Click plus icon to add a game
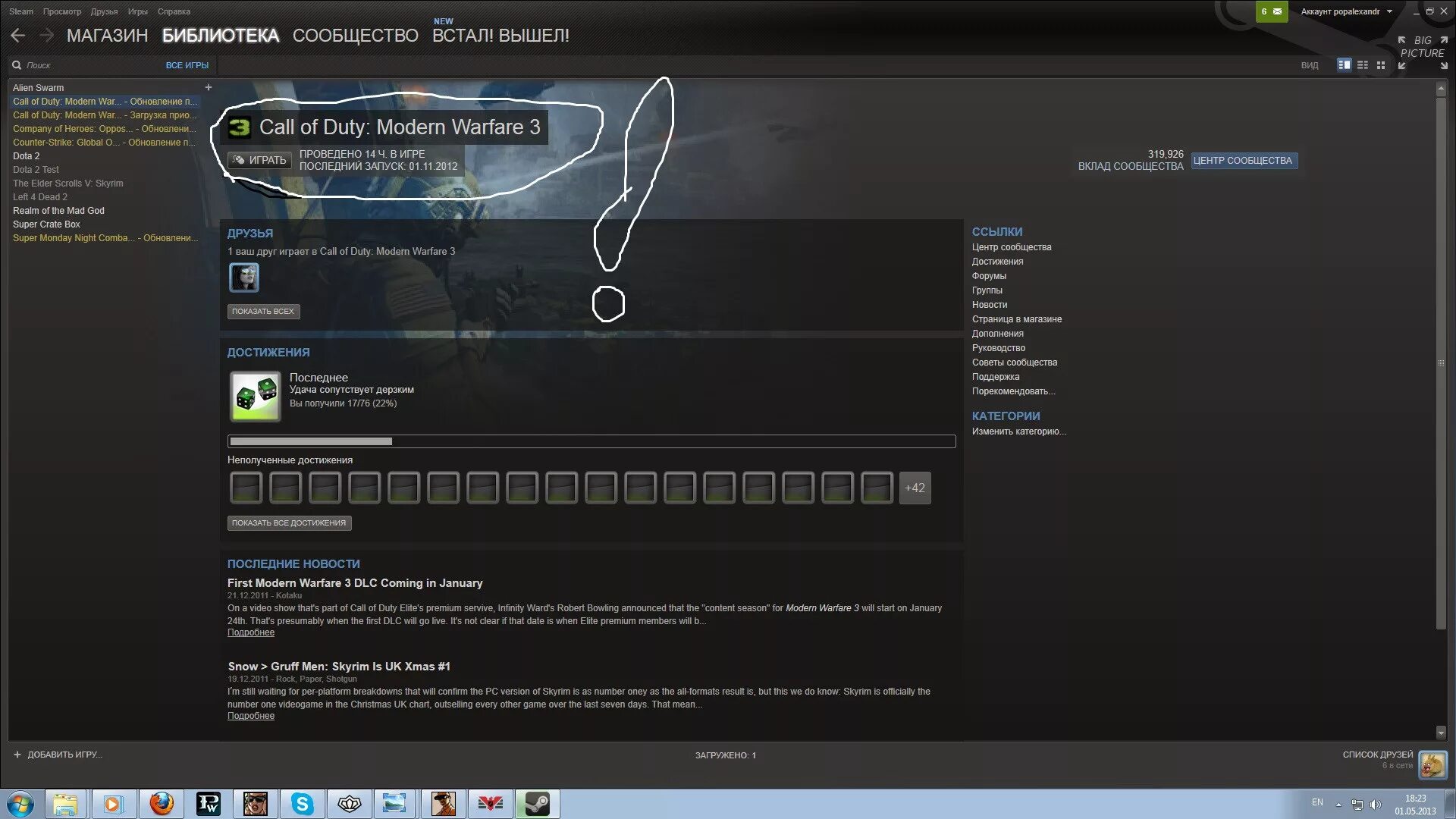The image size is (1456, 819). [17, 755]
